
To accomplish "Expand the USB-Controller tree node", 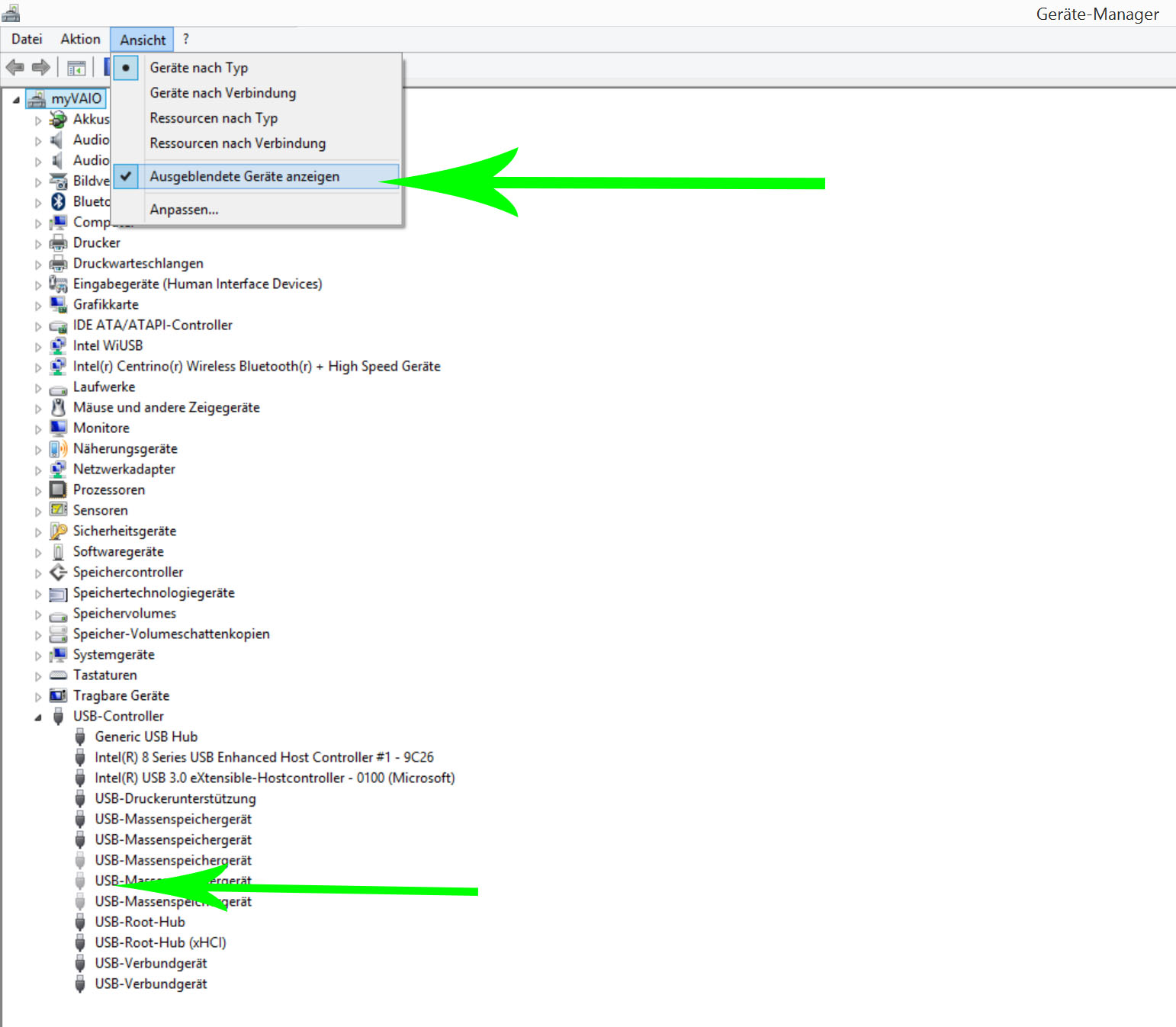I will point(38,716).
